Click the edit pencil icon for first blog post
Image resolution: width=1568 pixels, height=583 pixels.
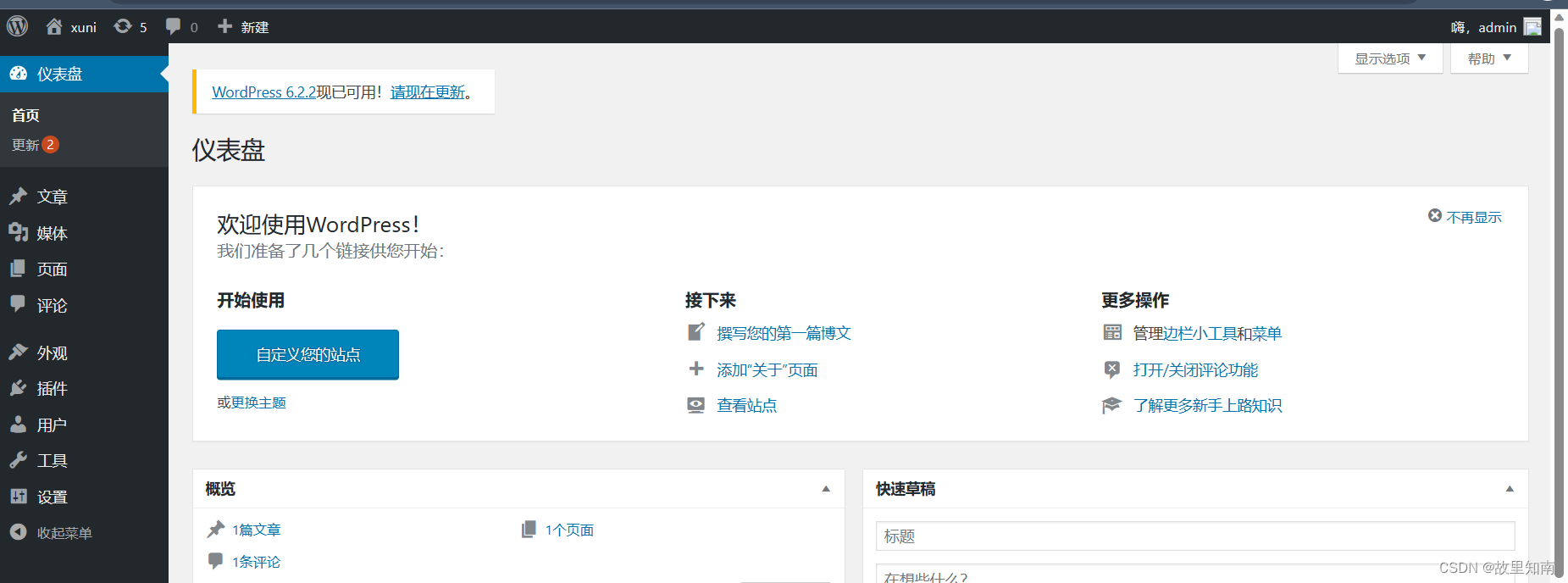[696, 332]
